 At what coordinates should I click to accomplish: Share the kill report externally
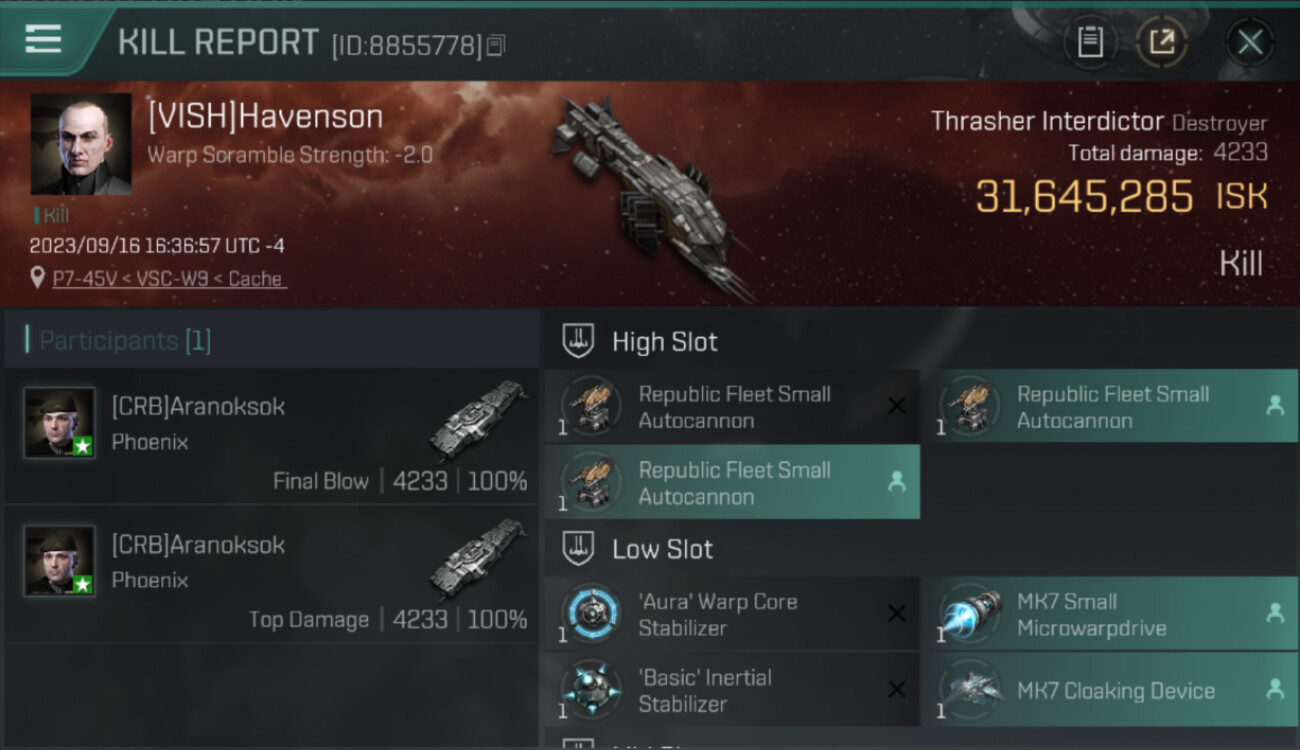pos(1162,42)
